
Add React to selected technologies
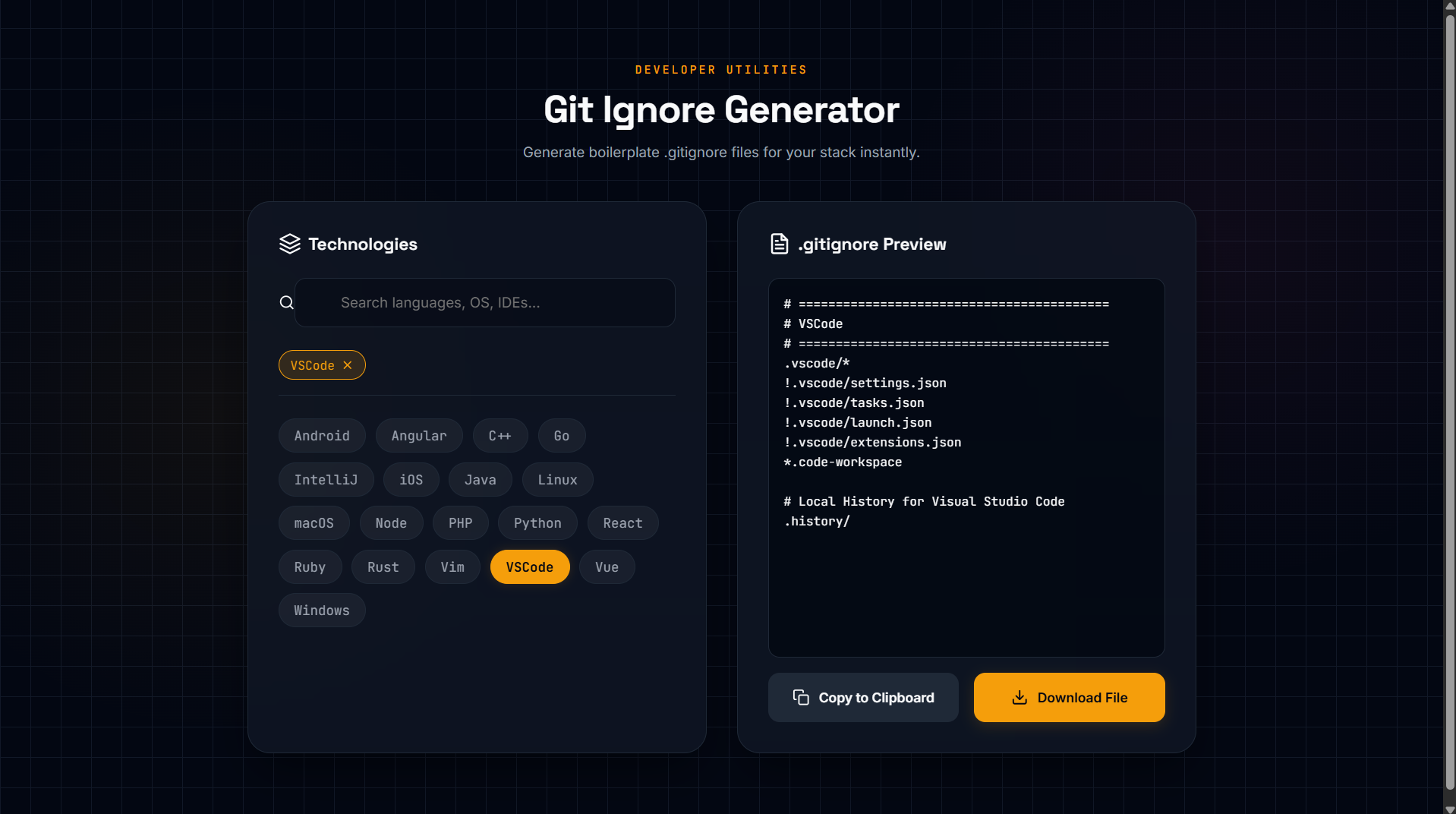click(622, 523)
